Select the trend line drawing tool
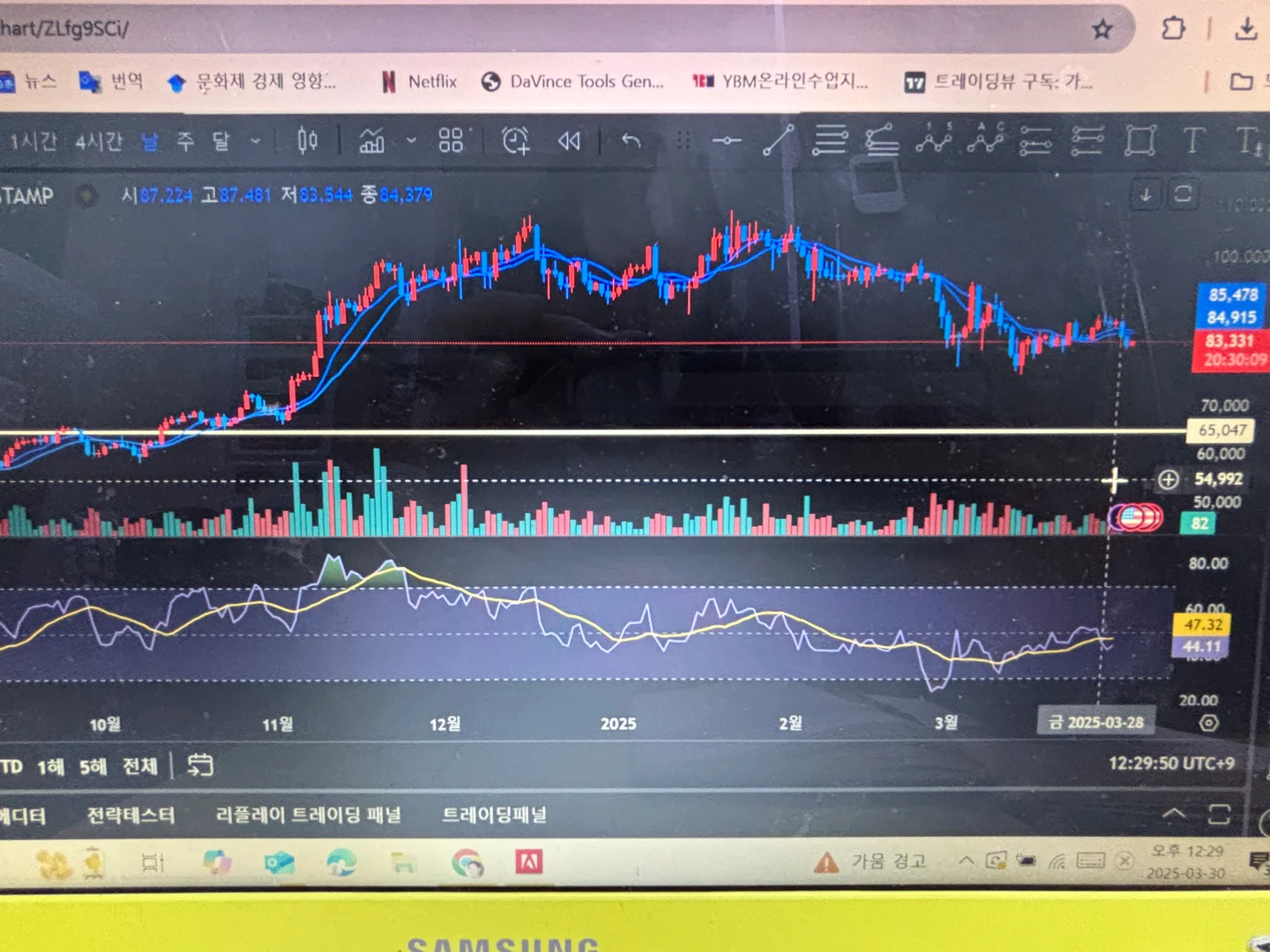The image size is (1270, 952). point(778,140)
